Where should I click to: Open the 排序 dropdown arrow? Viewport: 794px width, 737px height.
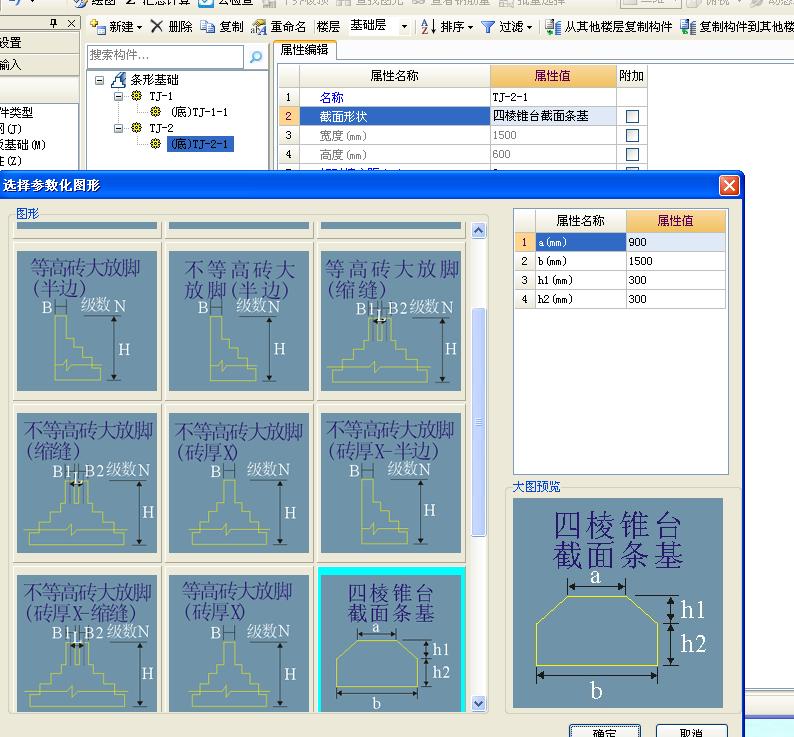click(x=470, y=27)
